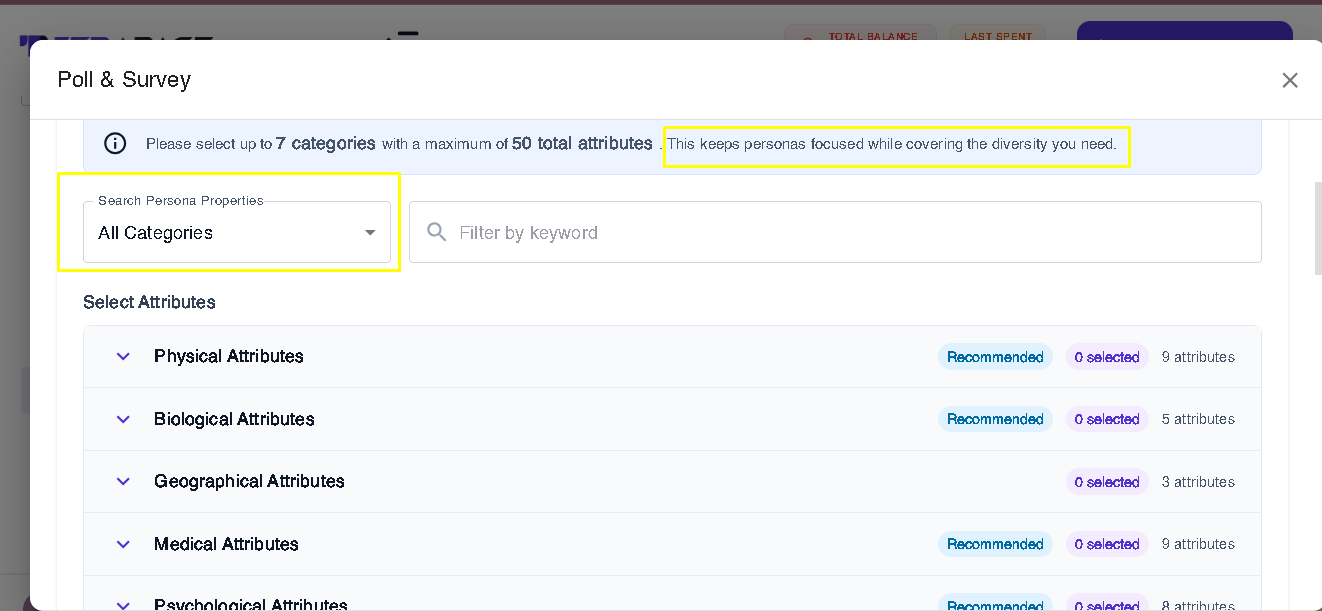Open the All Categories dropdown
The image size is (1322, 611).
click(237, 232)
